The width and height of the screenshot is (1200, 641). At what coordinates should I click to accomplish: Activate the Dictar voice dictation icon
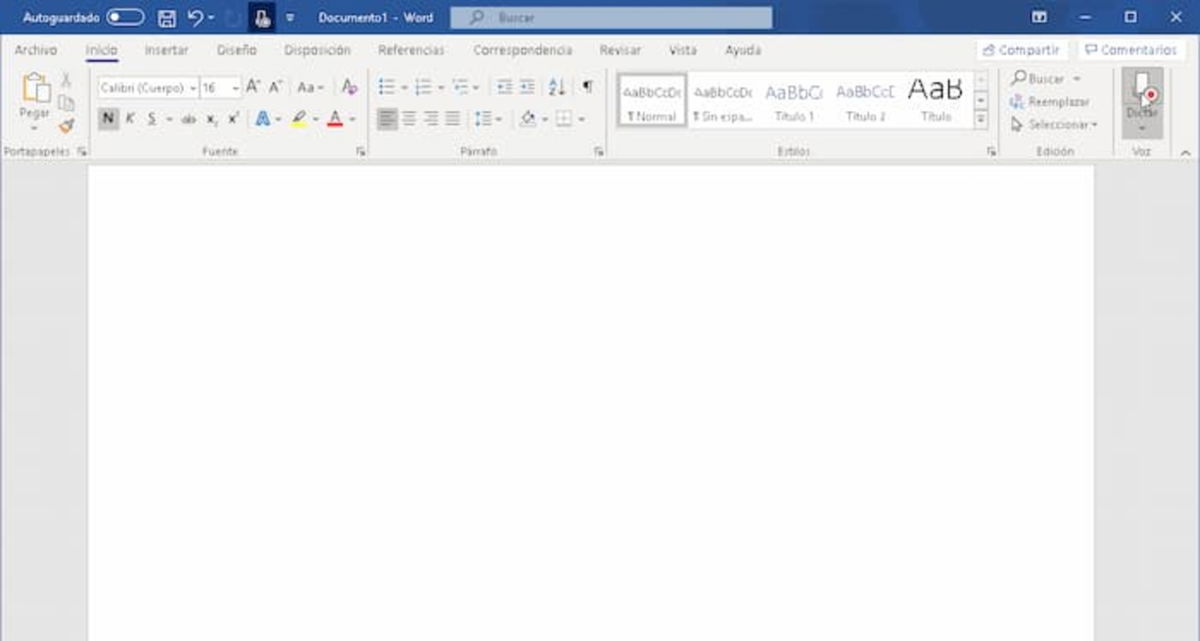coord(1143,100)
